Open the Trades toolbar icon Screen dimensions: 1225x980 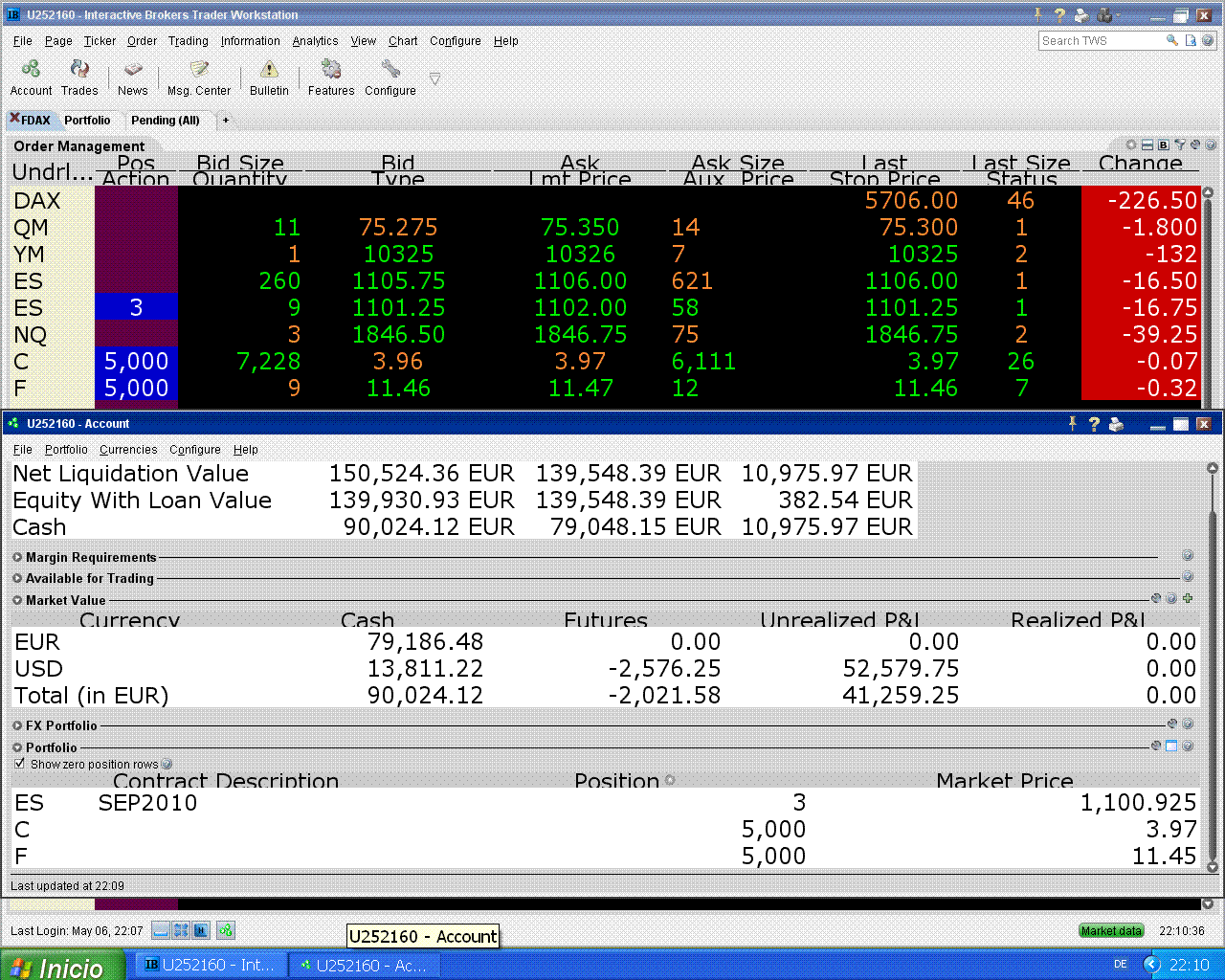pos(79,70)
